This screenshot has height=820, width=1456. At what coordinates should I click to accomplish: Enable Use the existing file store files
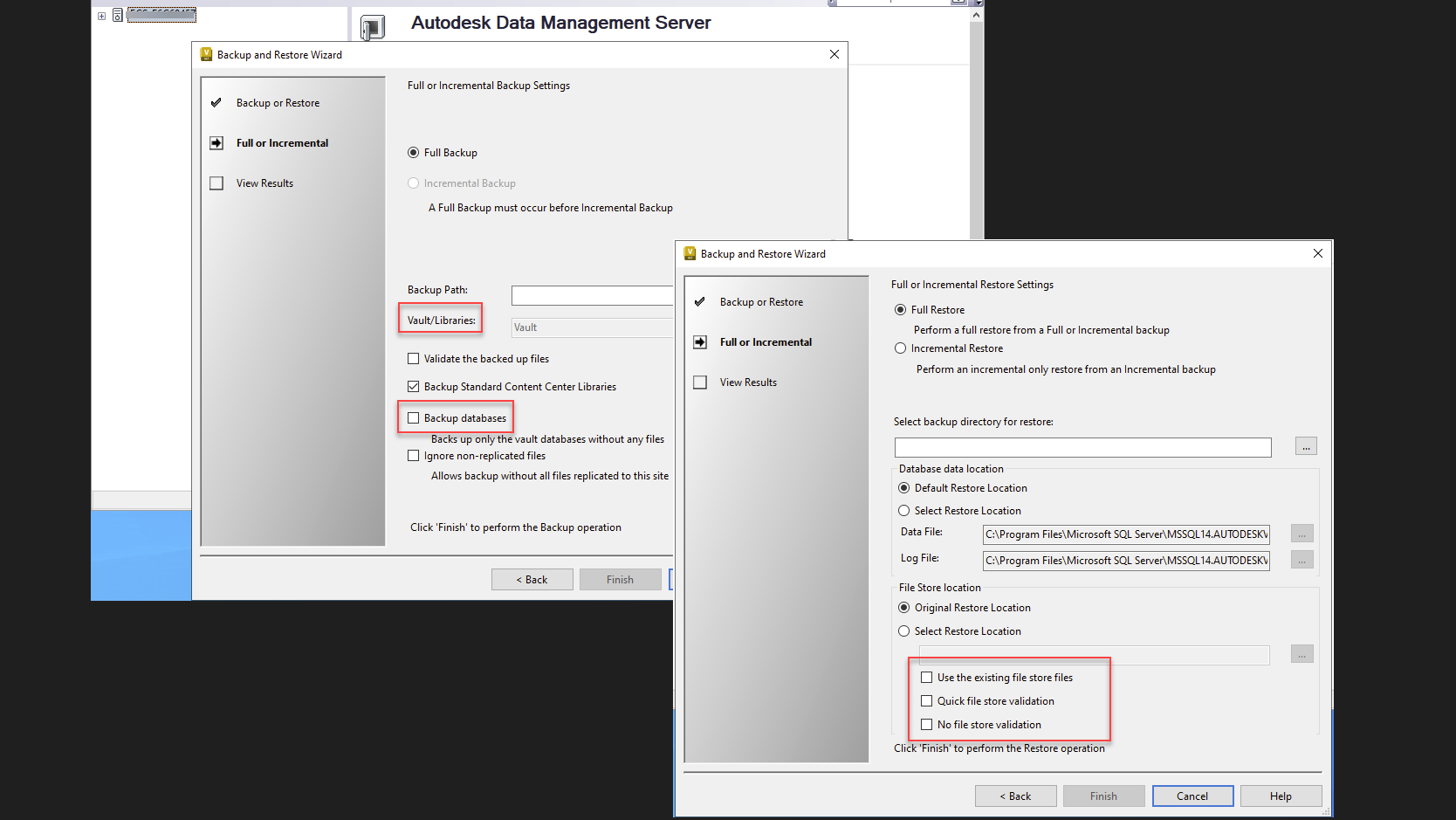927,678
